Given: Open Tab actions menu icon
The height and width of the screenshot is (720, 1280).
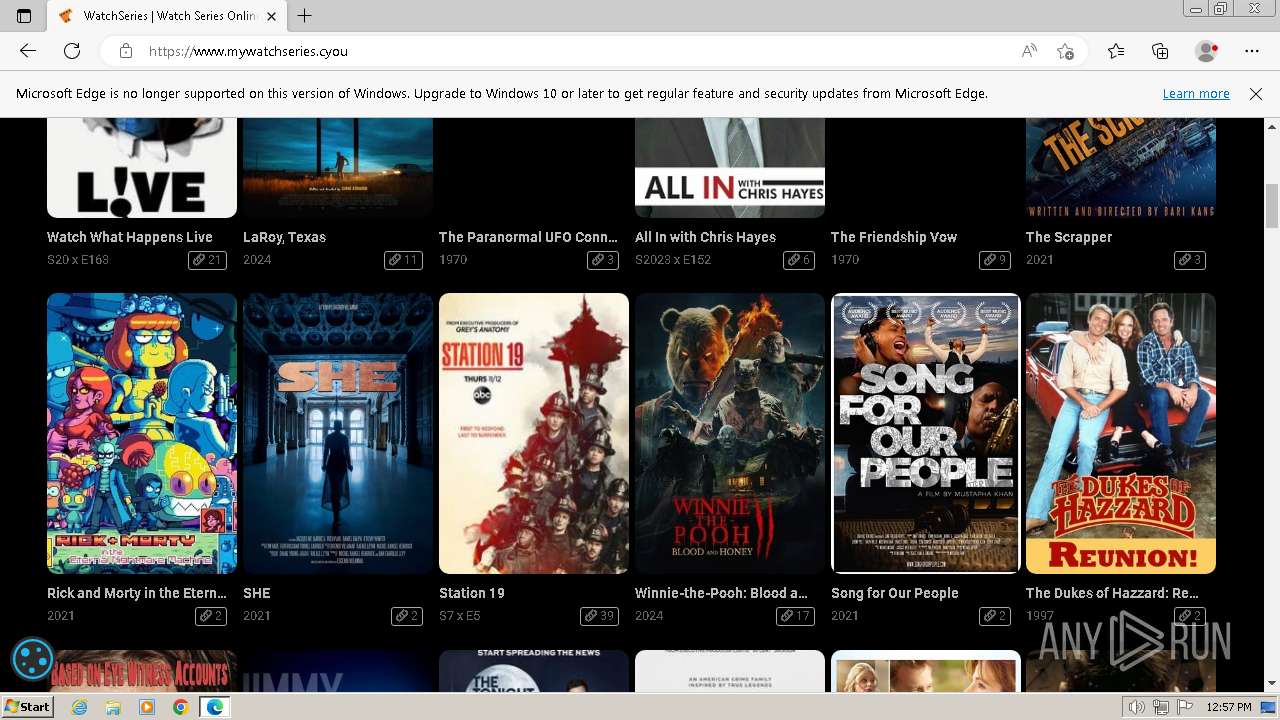Looking at the screenshot, I should pos(24,16).
